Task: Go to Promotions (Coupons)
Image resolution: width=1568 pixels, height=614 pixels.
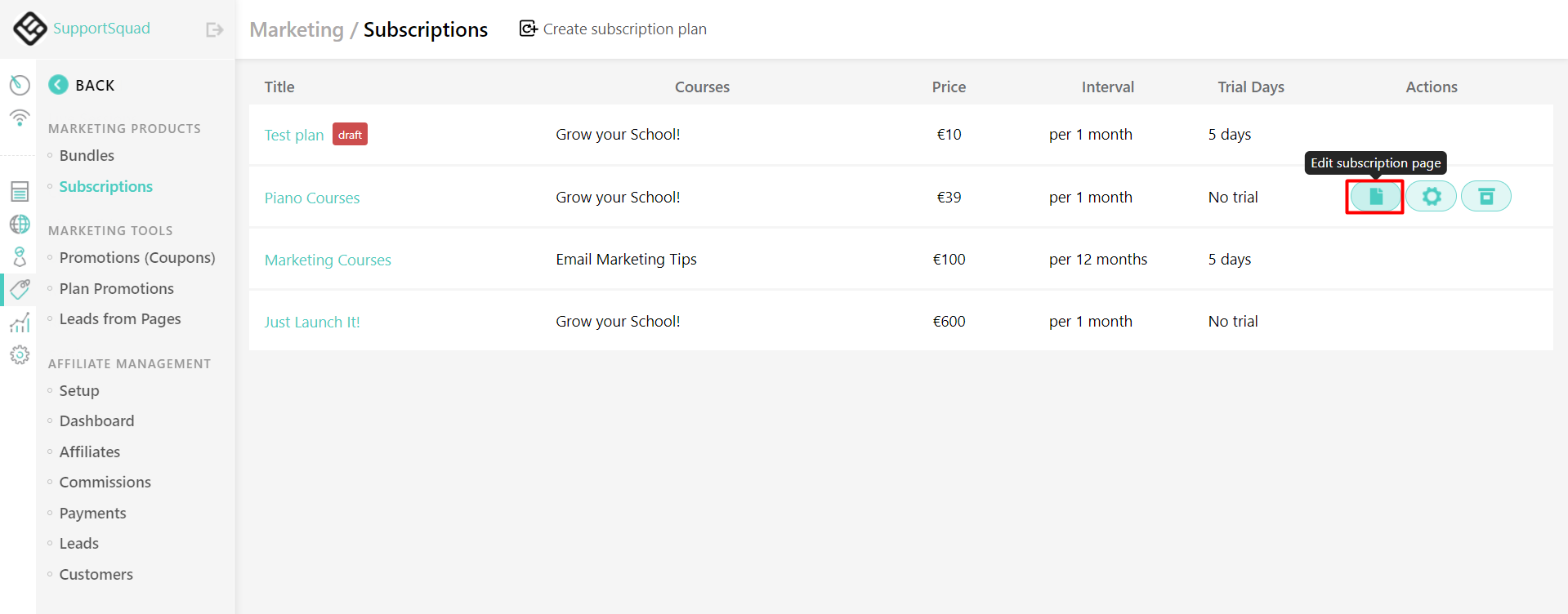Action: (137, 258)
